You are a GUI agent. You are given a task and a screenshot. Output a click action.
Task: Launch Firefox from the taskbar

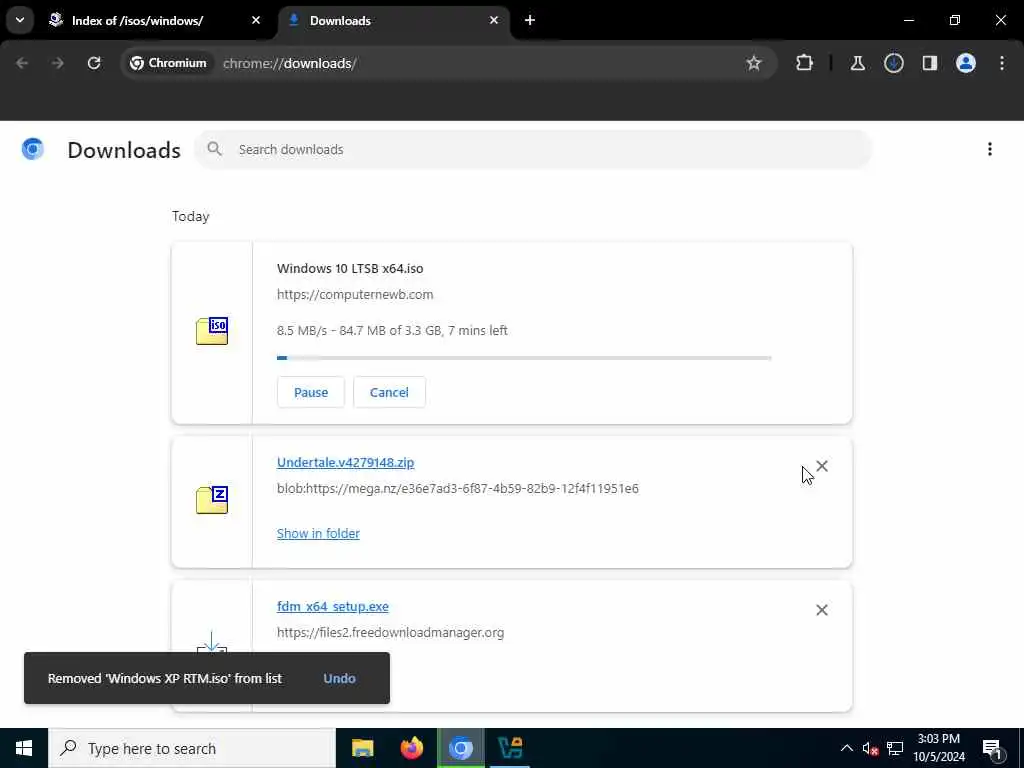pyautogui.click(x=411, y=748)
